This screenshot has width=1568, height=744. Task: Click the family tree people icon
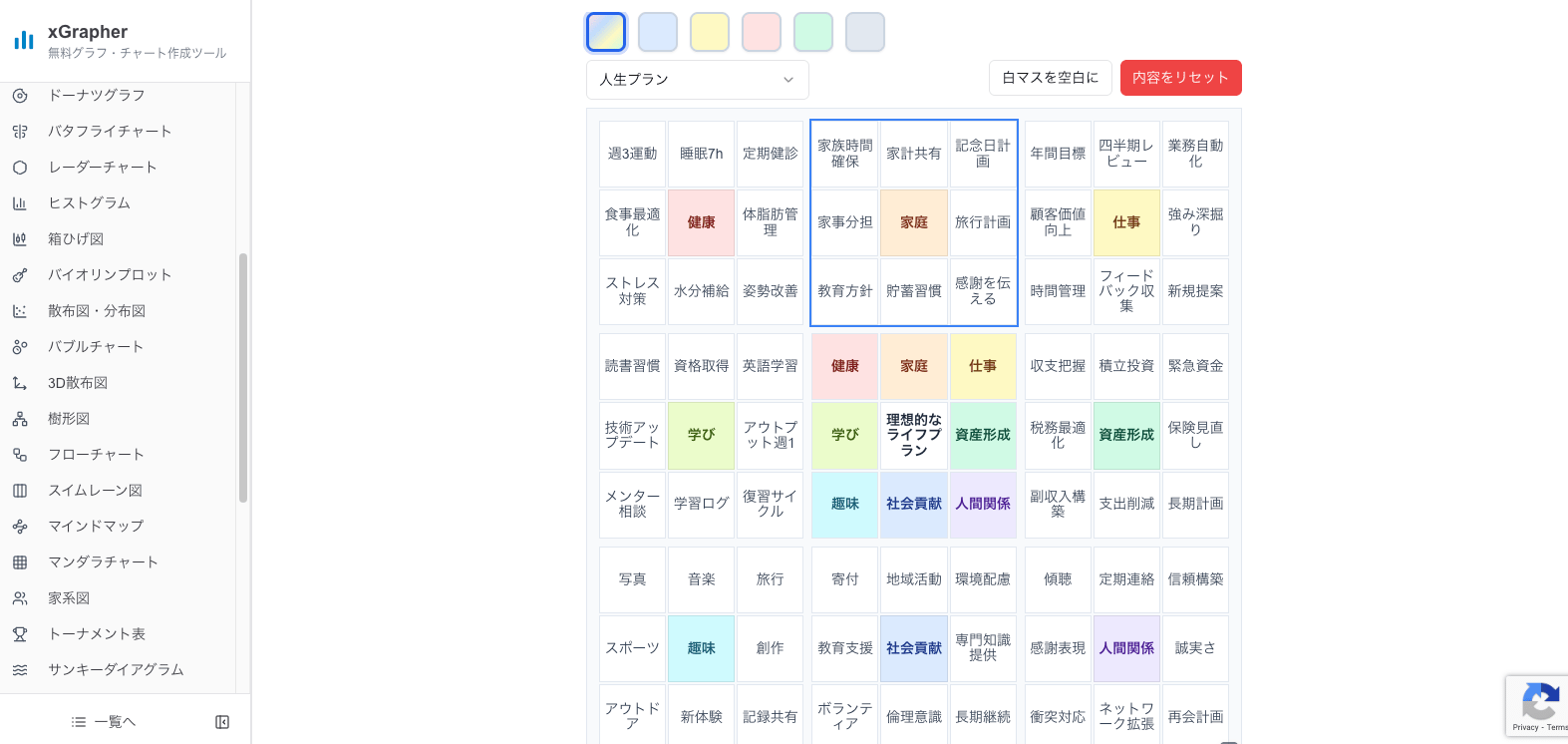click(x=20, y=598)
